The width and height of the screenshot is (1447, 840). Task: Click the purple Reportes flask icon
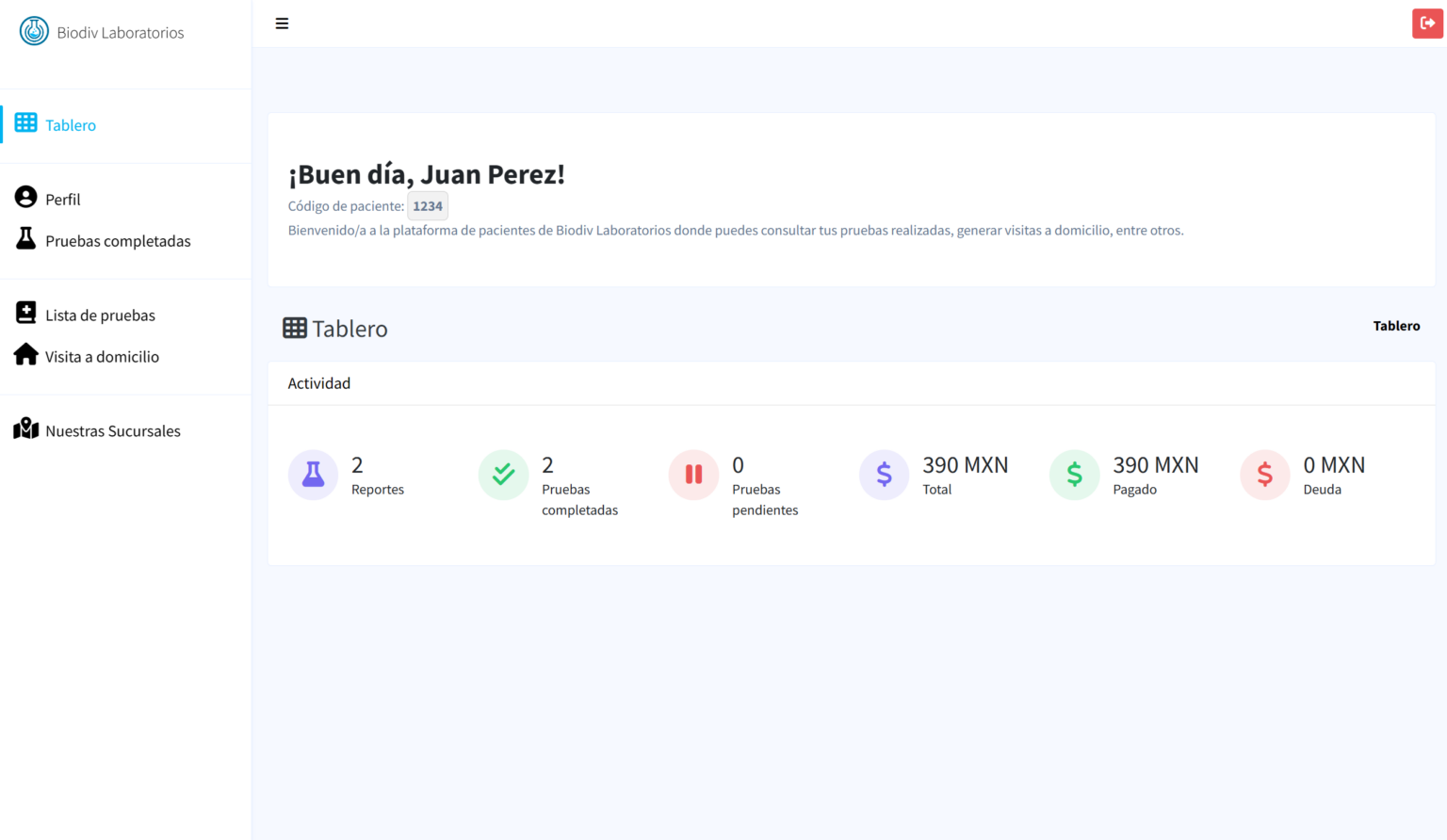pos(313,475)
